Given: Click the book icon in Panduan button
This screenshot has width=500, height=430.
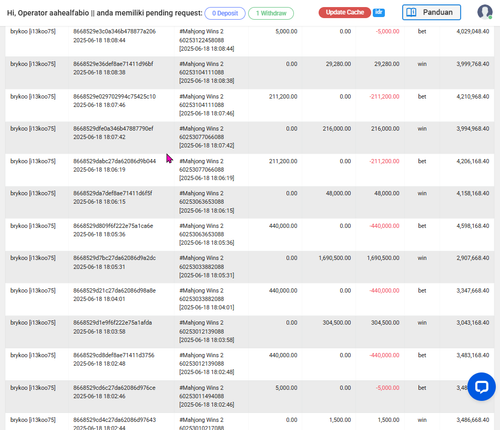Looking at the screenshot, I should [x=411, y=12].
